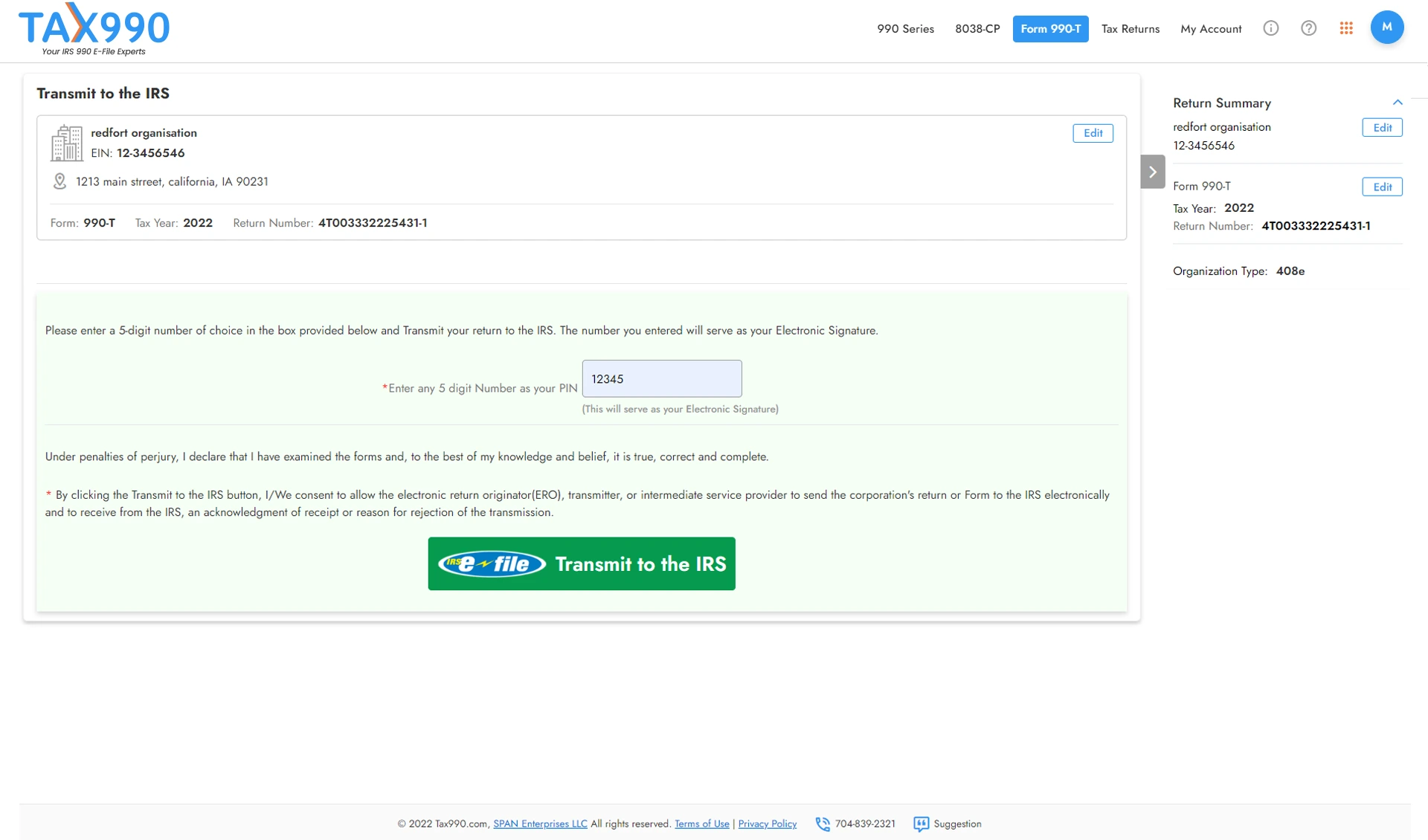
Task: Click the 8038-CP navigation link
Action: (977, 28)
